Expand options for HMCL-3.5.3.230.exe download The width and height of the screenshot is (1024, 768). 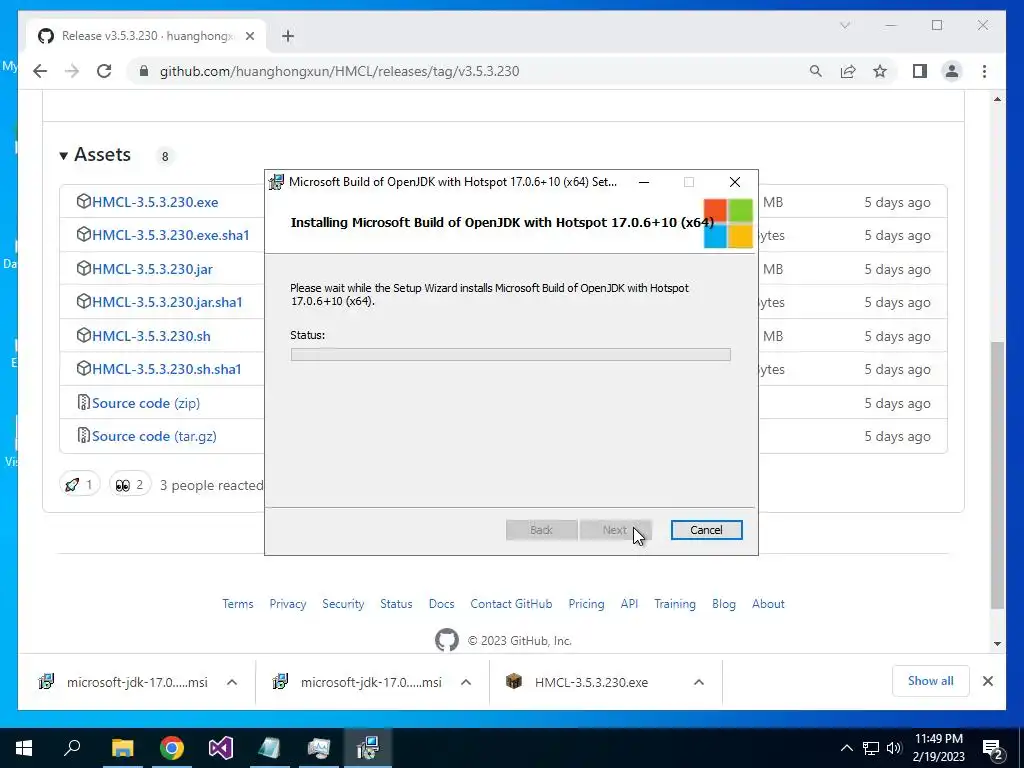click(x=699, y=682)
